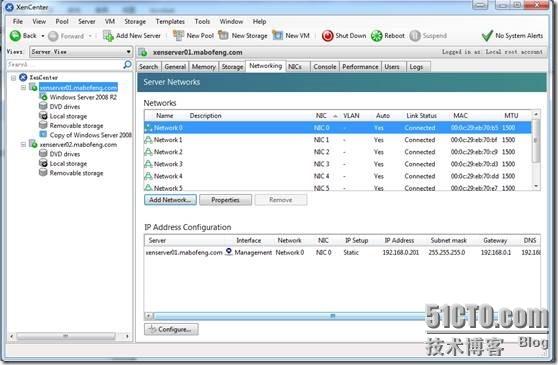Click Local storage icon under xenserver02
Viewport: 558px width, 365px height.
[43, 163]
